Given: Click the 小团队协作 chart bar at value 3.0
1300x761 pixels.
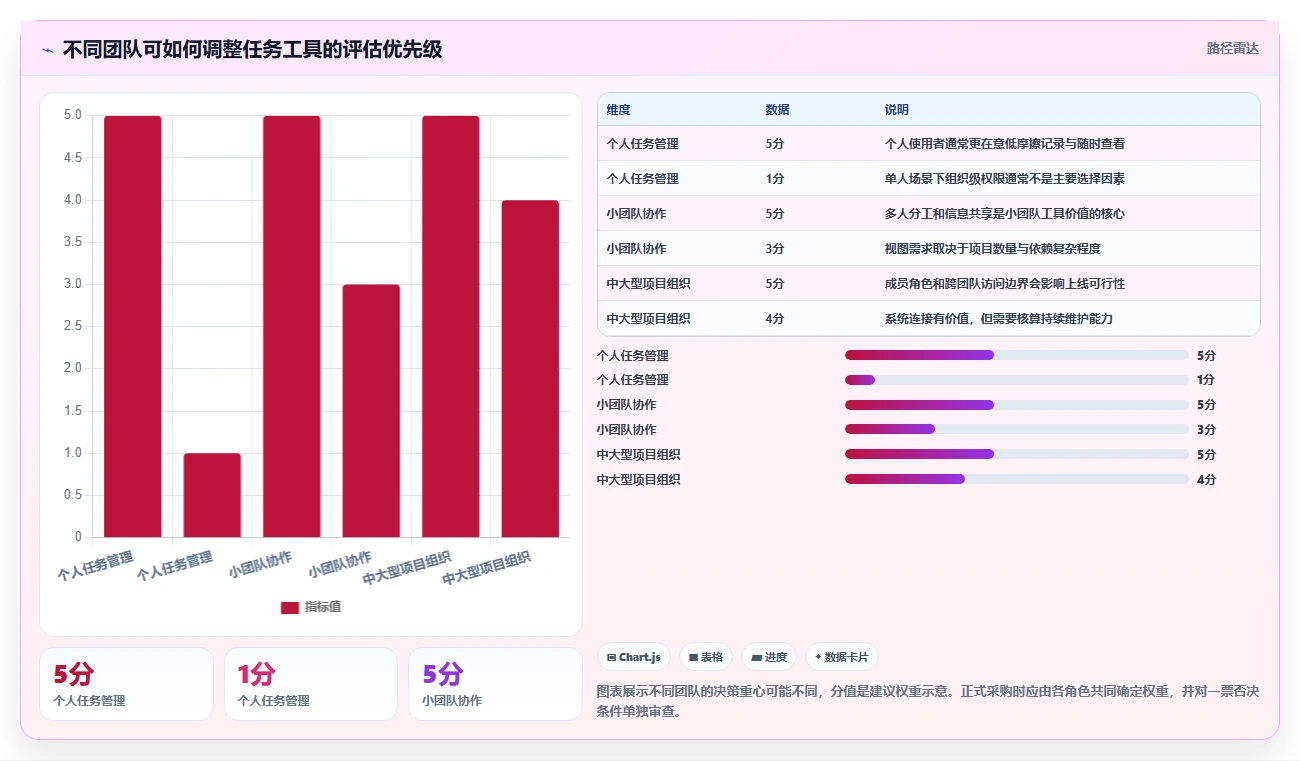Looking at the screenshot, I should [x=371, y=411].
